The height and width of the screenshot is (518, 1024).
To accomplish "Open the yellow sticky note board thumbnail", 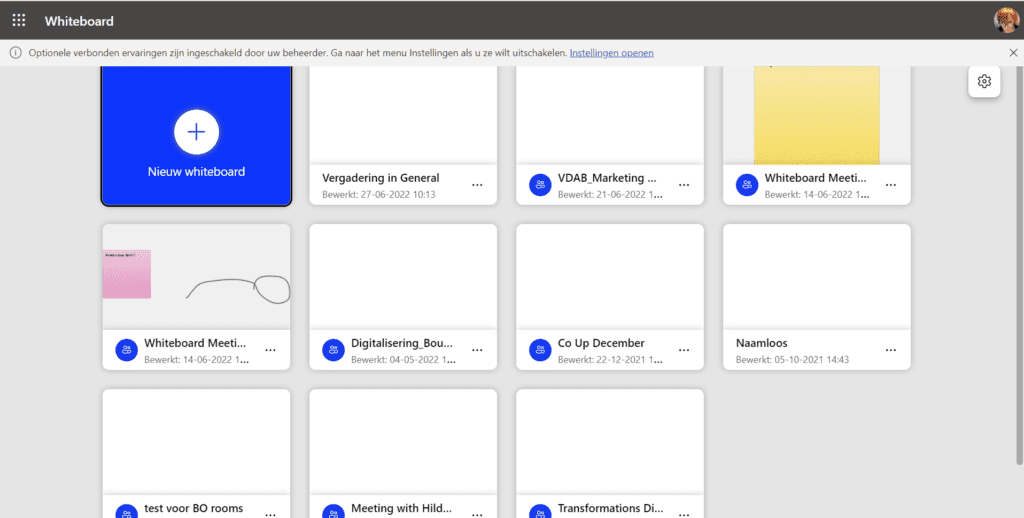I will (816, 115).
